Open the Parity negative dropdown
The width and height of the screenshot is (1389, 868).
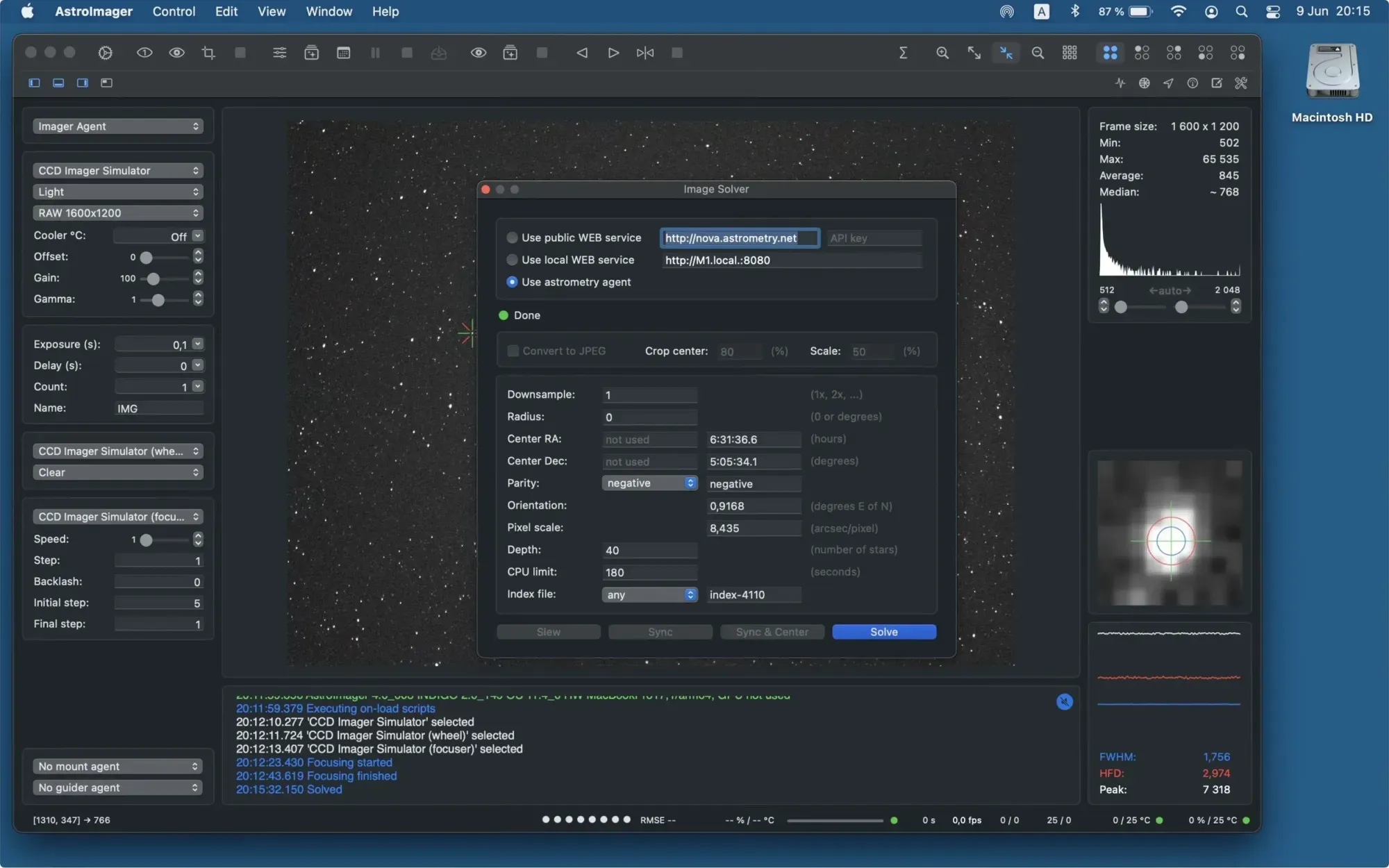pyautogui.click(x=649, y=483)
